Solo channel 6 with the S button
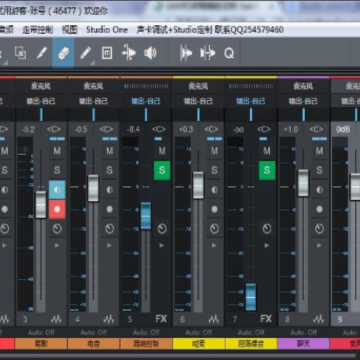Viewport: 360px width, 360px height. pos(214,170)
